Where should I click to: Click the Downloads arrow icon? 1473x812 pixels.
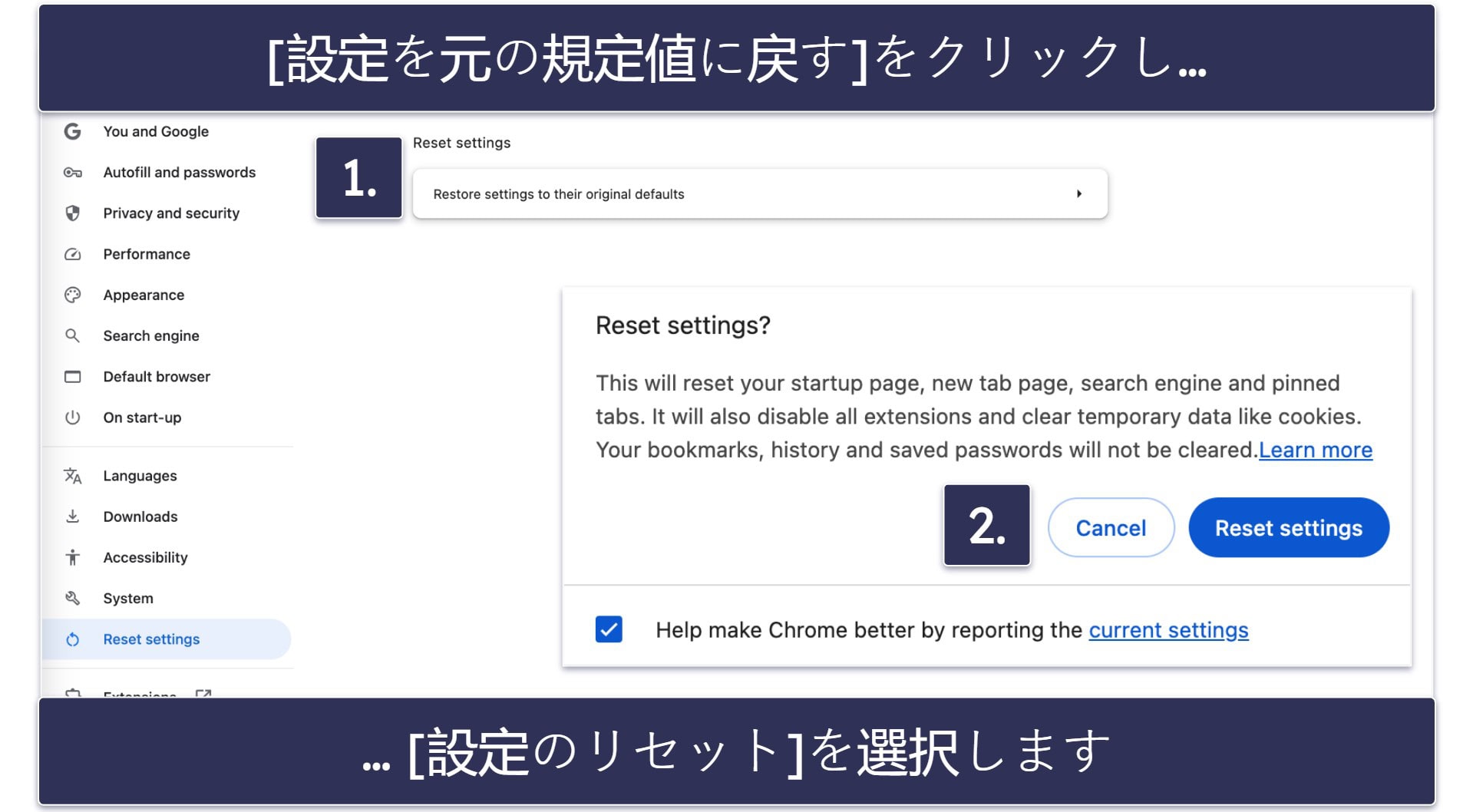[72, 517]
